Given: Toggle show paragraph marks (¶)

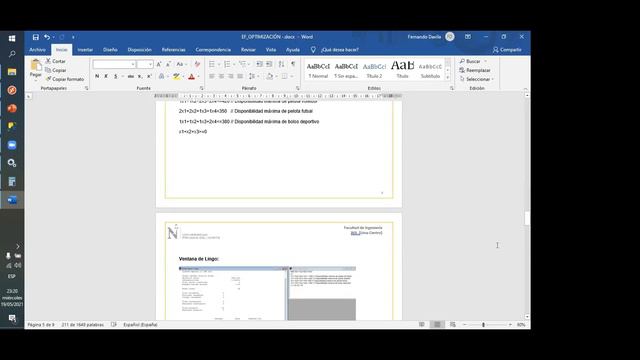Looking at the screenshot, I should pos(293,64).
